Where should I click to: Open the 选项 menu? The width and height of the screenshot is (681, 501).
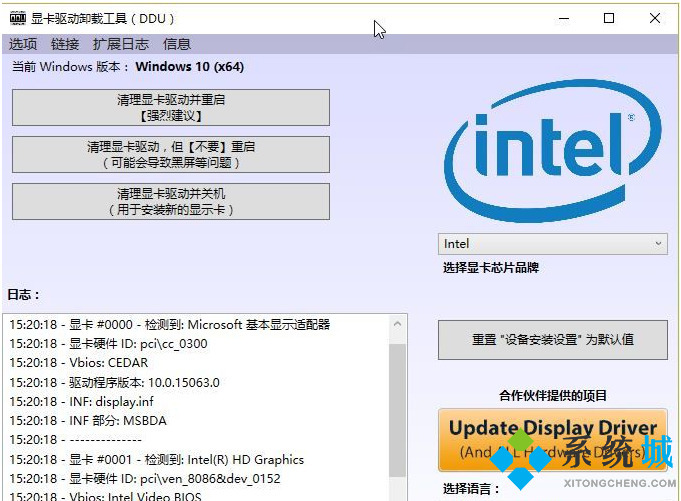pos(23,44)
